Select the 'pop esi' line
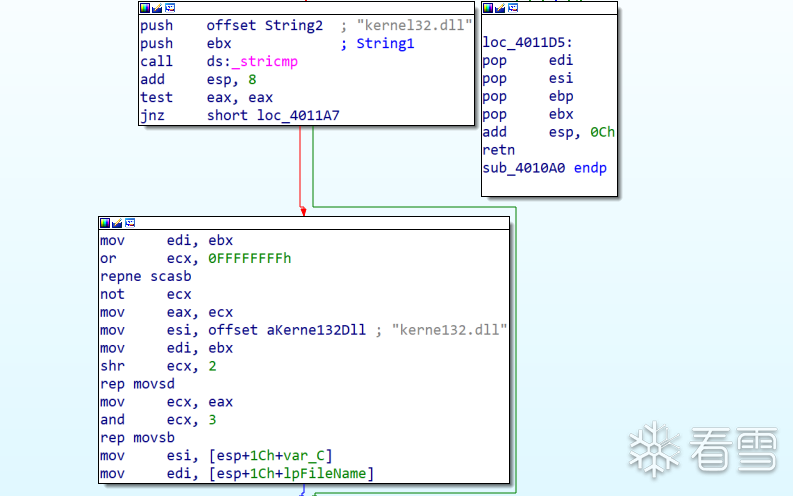The image size is (793, 496). [527, 78]
